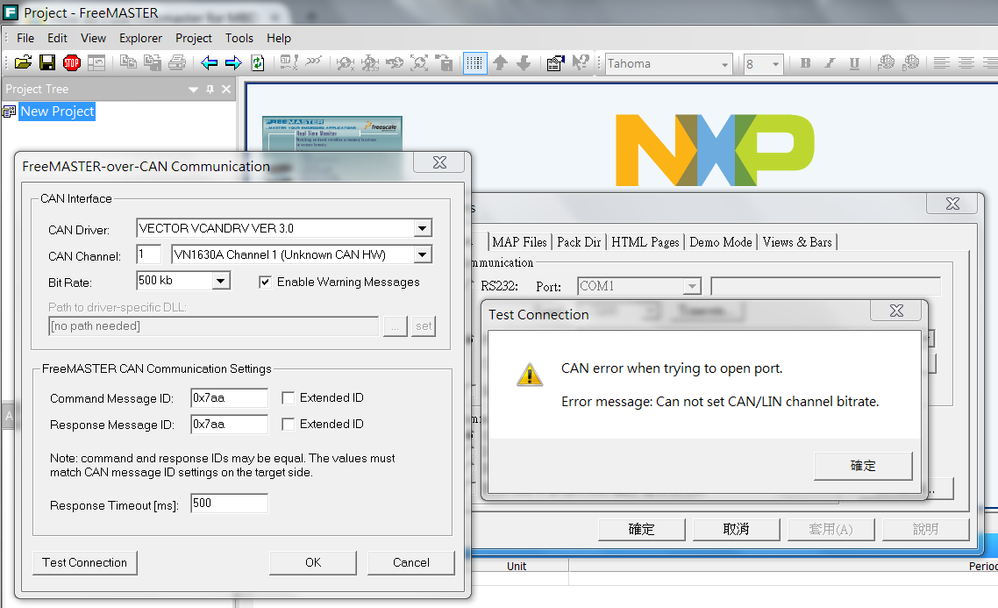Click the layout view toolbar icon

pyautogui.click(x=96, y=62)
